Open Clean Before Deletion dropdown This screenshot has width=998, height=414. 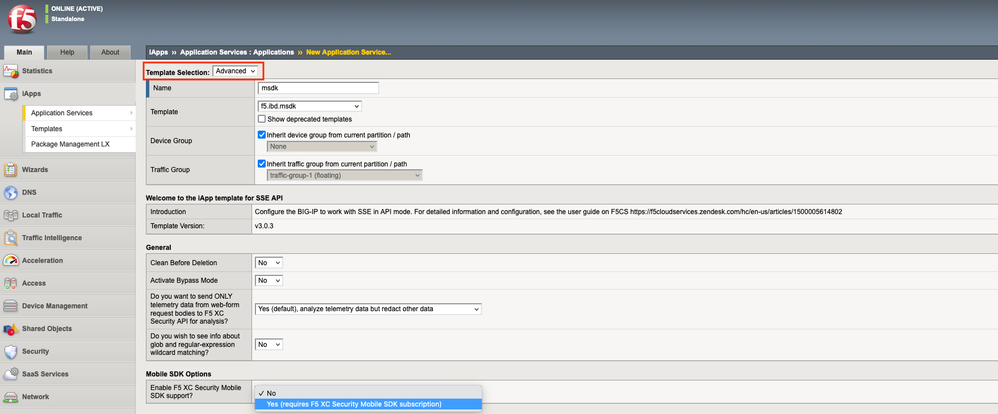(x=269, y=262)
